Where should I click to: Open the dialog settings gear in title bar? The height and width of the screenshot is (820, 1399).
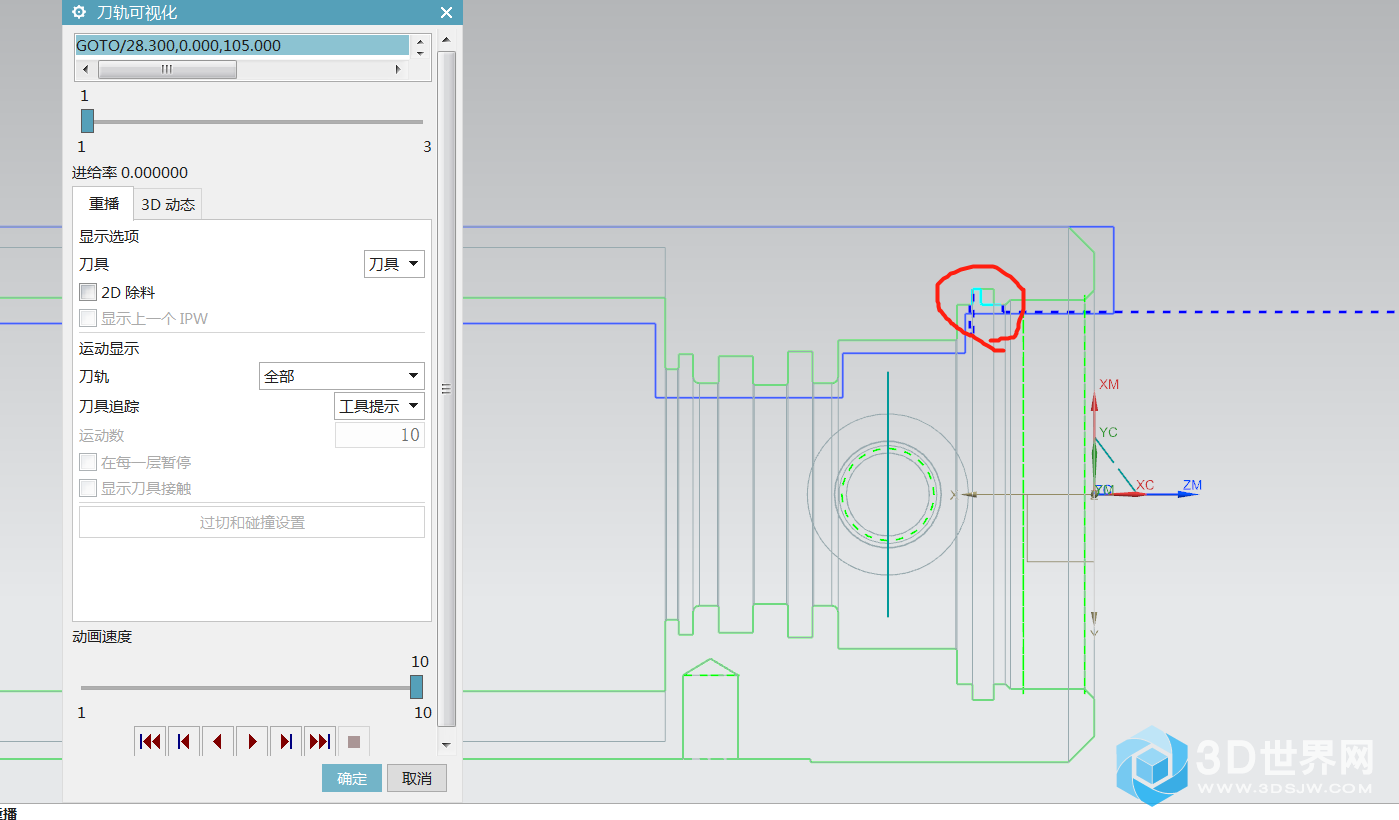click(80, 13)
